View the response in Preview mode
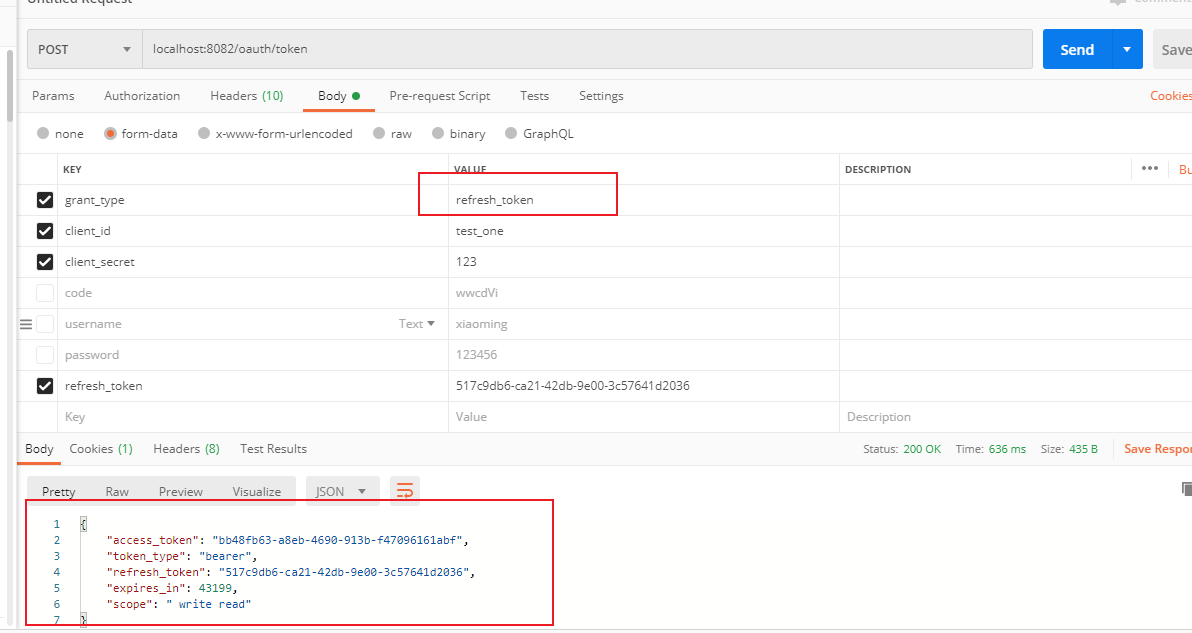Viewport: 1192px width, 633px height. [x=180, y=490]
